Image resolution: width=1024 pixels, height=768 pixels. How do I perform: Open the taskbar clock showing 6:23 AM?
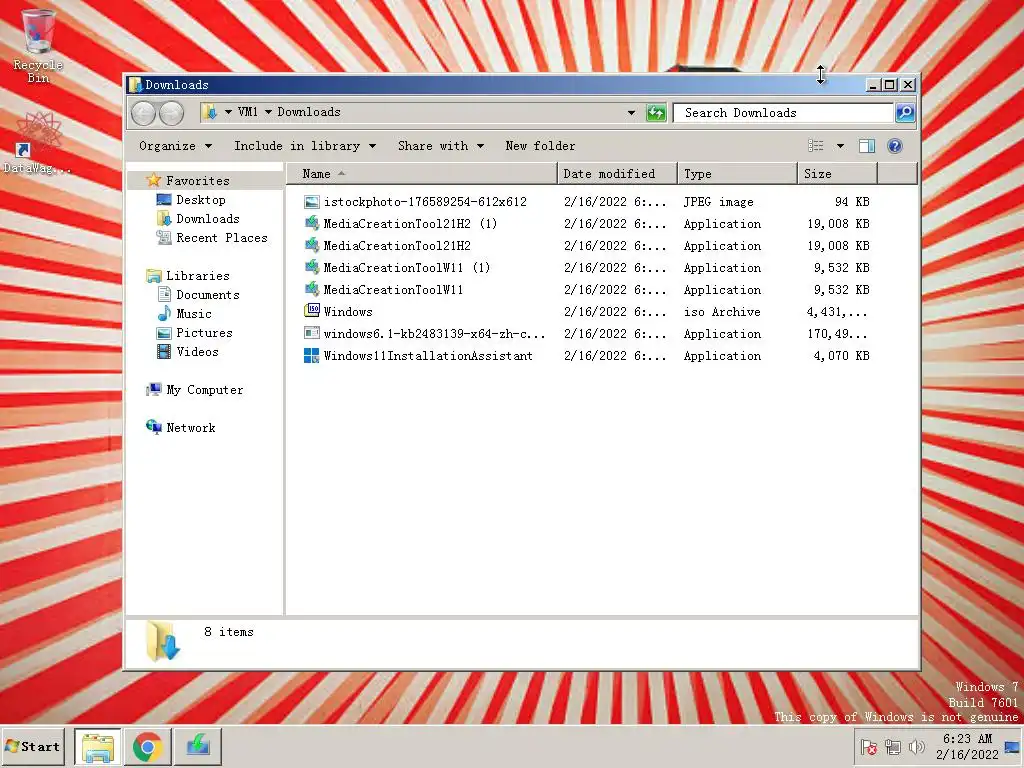[x=967, y=746]
